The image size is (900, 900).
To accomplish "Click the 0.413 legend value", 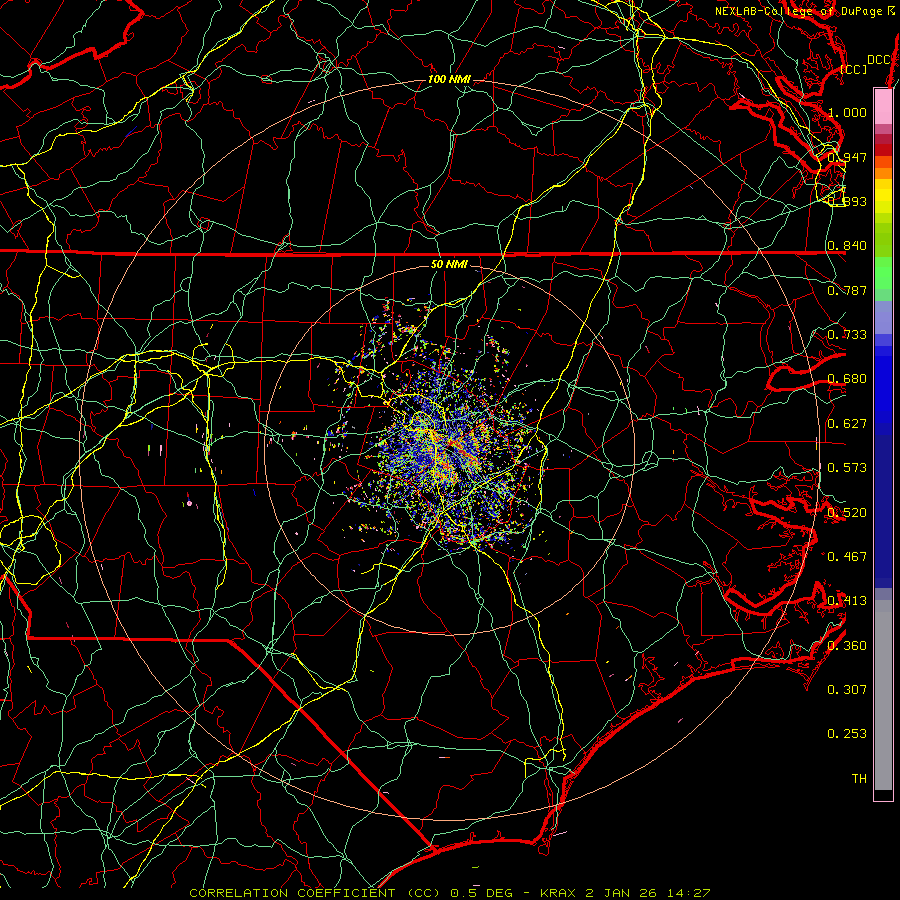I will [x=847, y=601].
